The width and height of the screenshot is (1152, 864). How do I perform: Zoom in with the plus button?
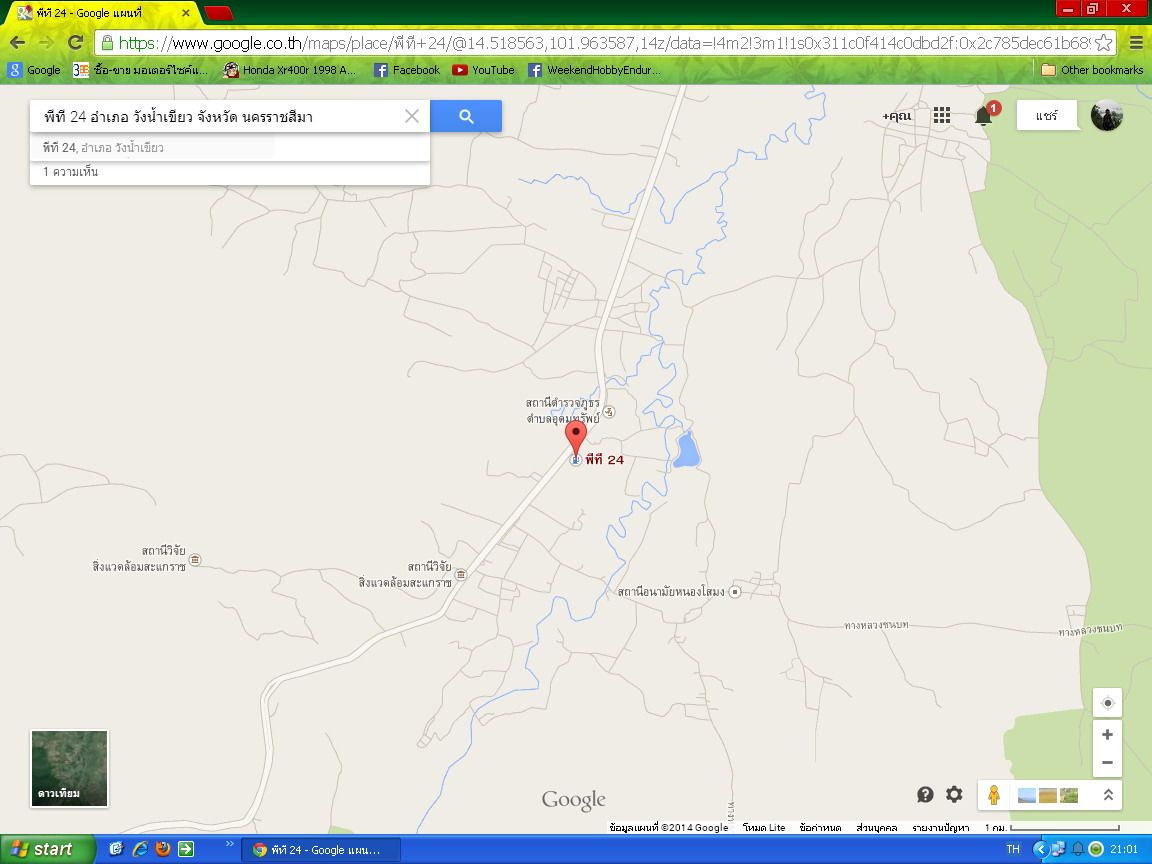(1107, 735)
